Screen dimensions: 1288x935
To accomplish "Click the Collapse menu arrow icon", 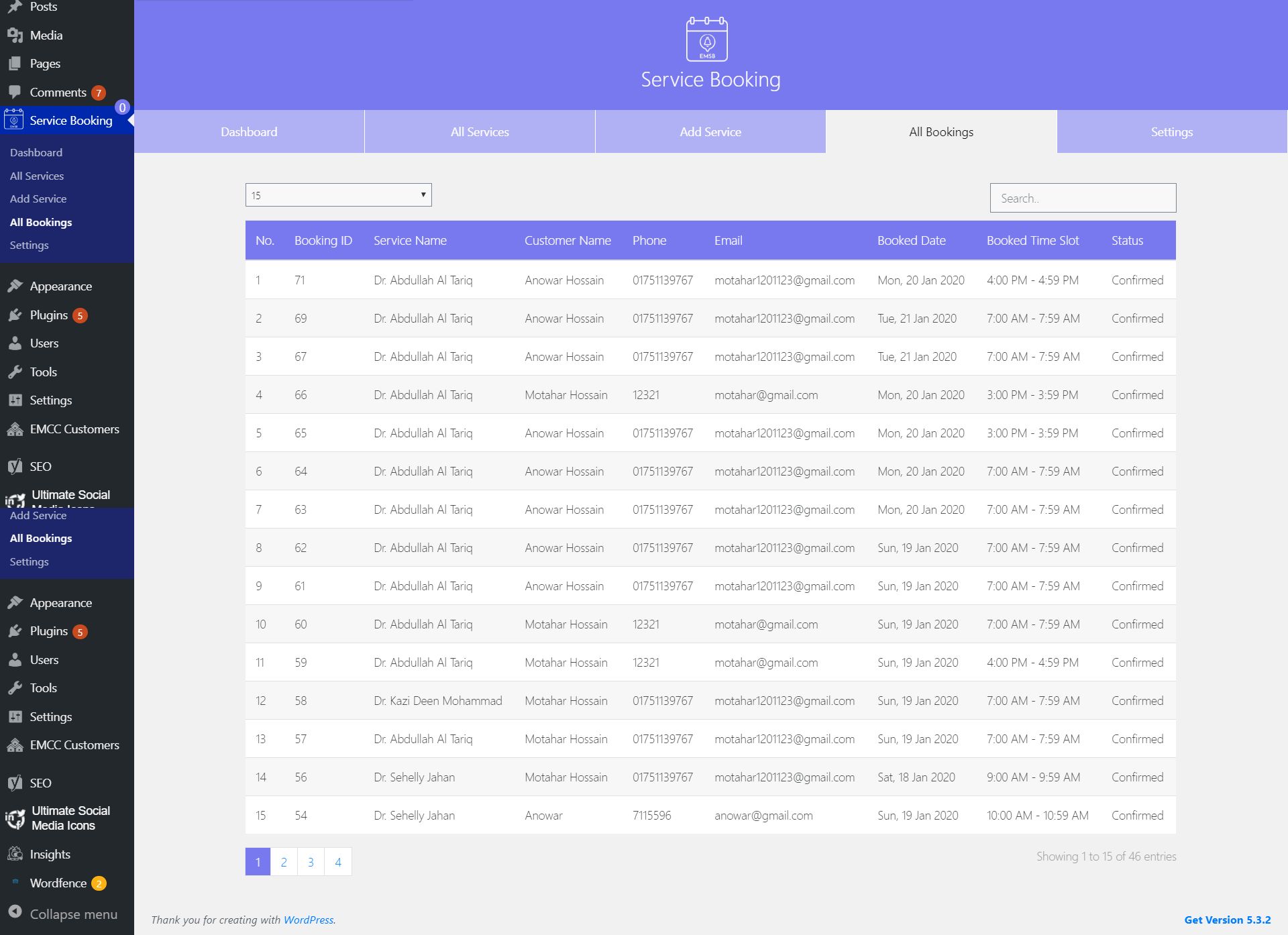I will tap(15, 912).
